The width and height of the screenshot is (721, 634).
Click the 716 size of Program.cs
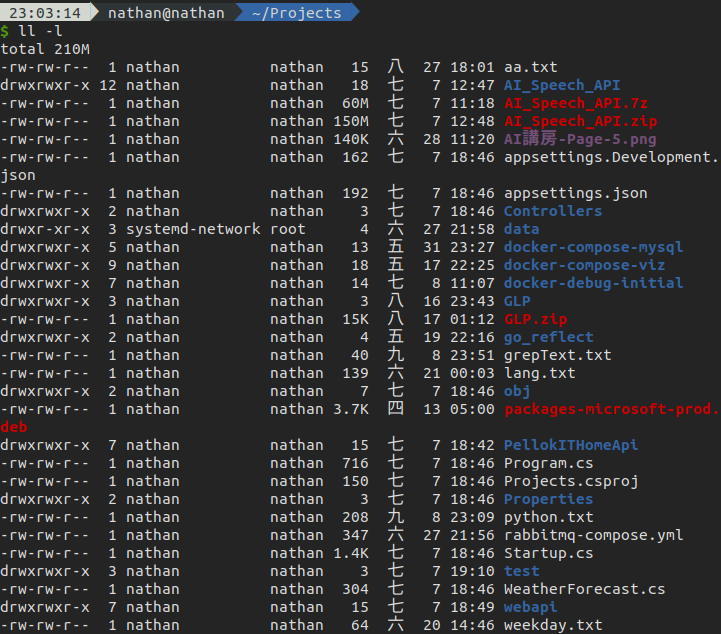355,463
